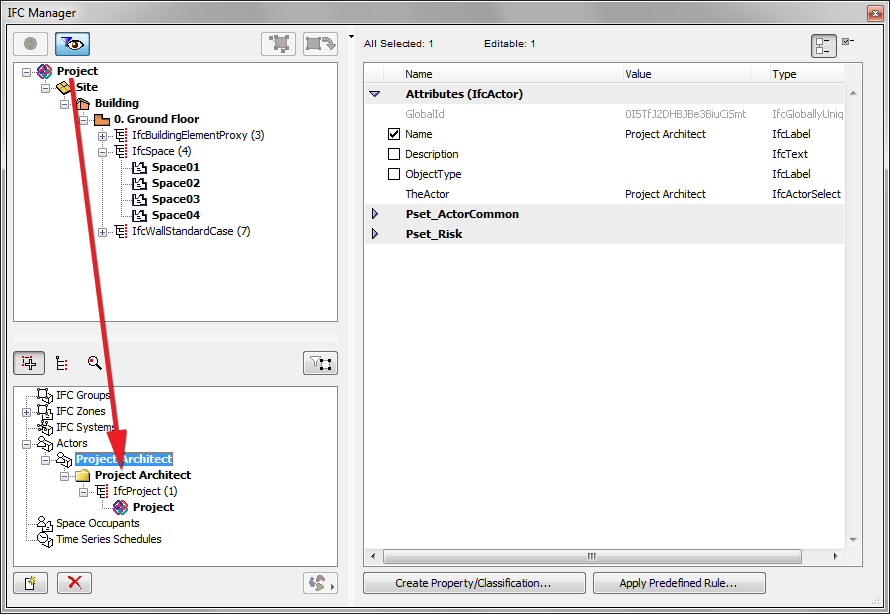890x614 pixels.
Task: Click the red X delete button
Action: coord(74,583)
